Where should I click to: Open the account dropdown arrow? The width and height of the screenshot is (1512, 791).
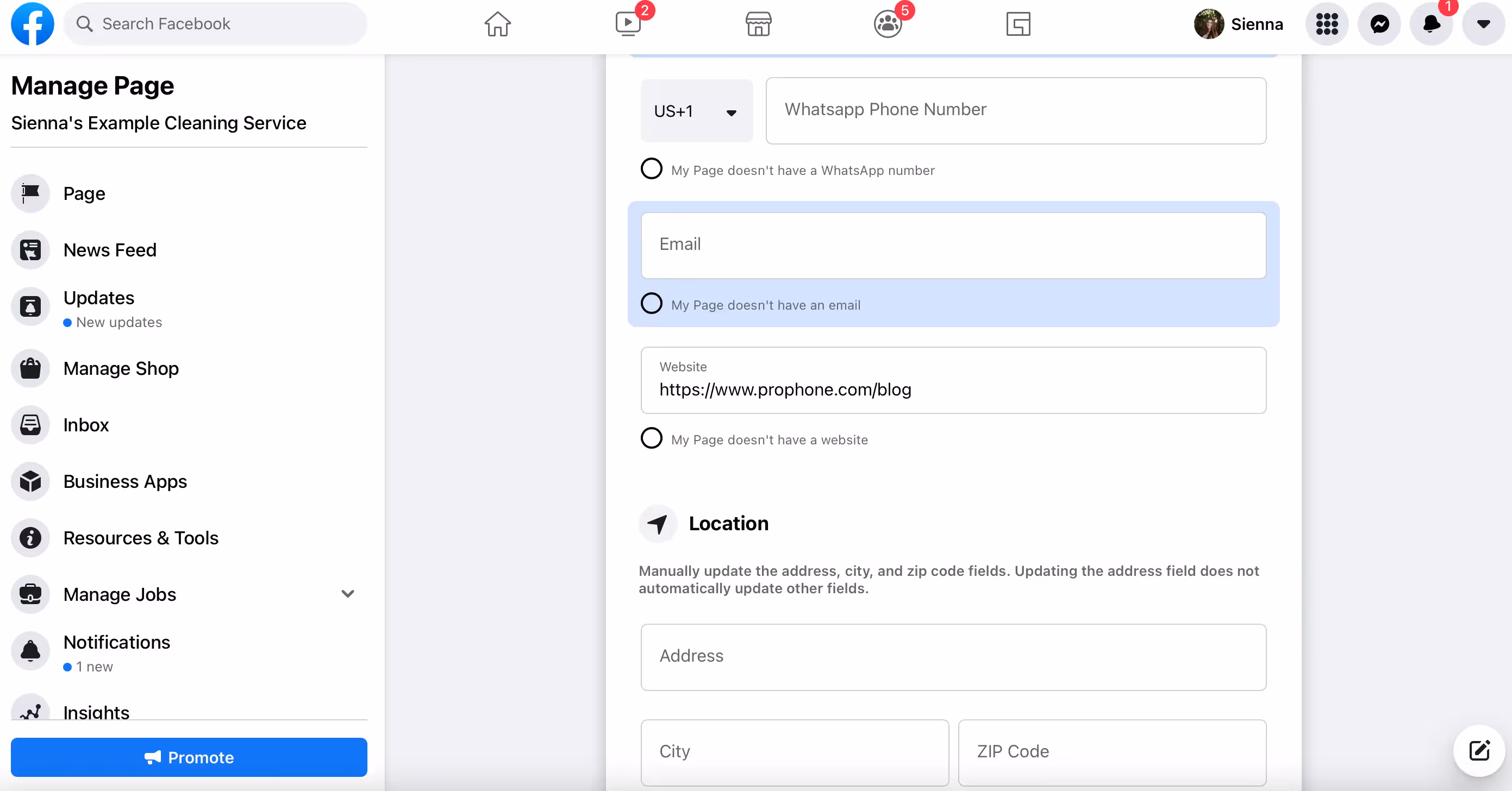point(1483,24)
